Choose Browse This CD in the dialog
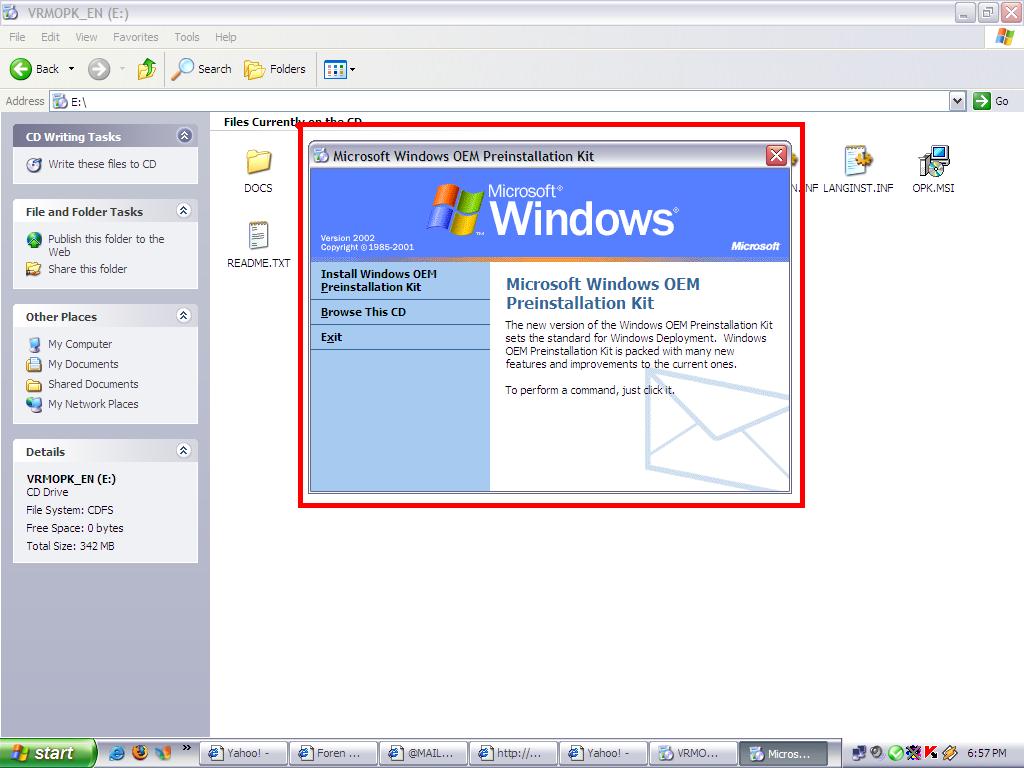The height and width of the screenshot is (768, 1024). click(x=400, y=312)
